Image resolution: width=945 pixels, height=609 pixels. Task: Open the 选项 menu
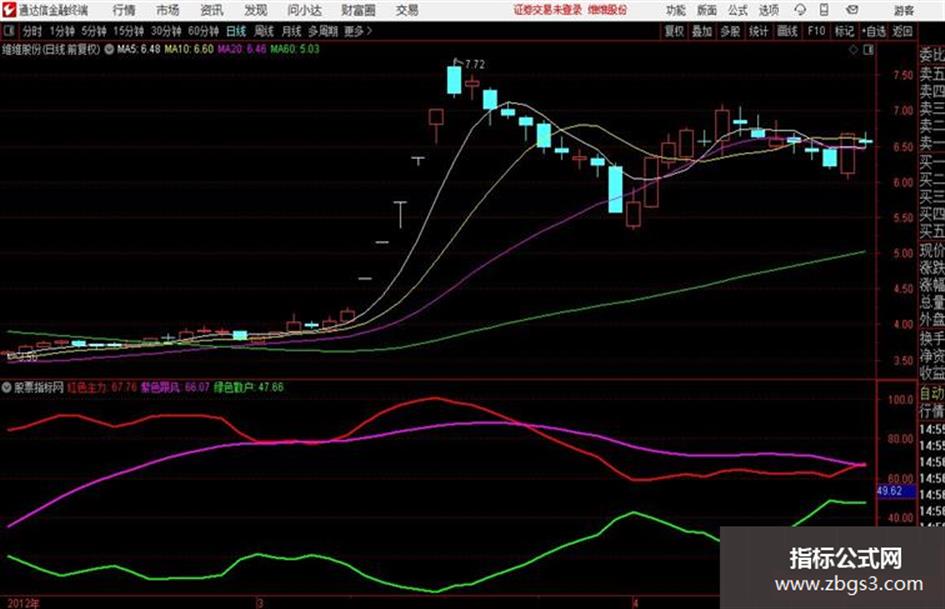(x=769, y=10)
